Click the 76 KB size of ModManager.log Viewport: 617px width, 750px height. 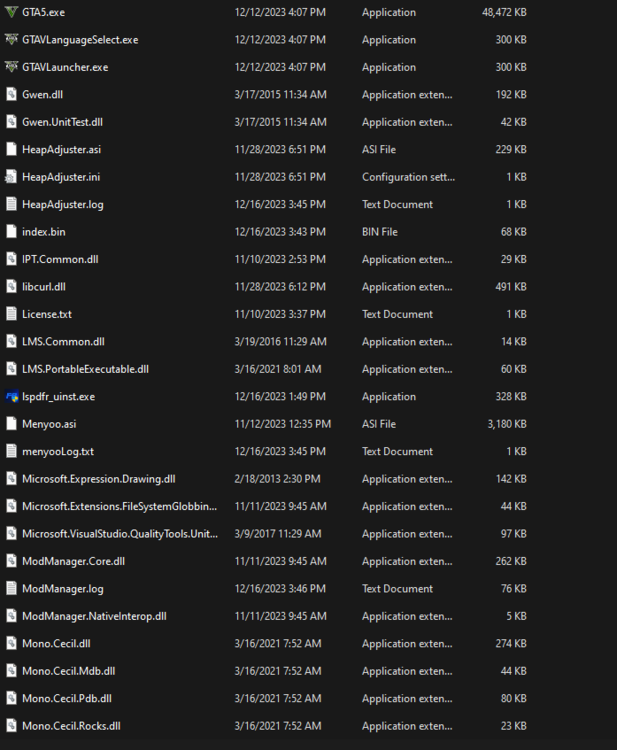coord(514,589)
